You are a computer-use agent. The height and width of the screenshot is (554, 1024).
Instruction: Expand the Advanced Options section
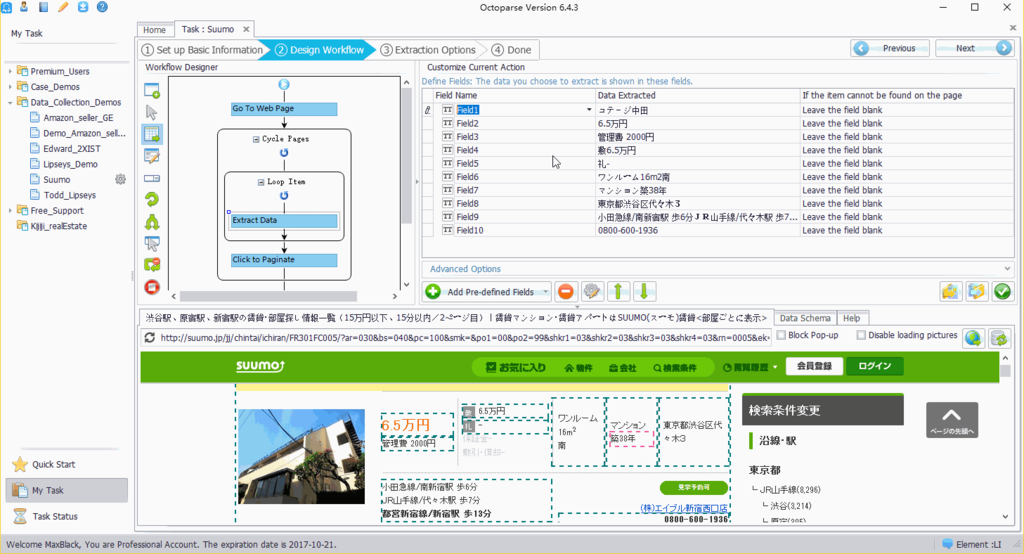point(1007,269)
